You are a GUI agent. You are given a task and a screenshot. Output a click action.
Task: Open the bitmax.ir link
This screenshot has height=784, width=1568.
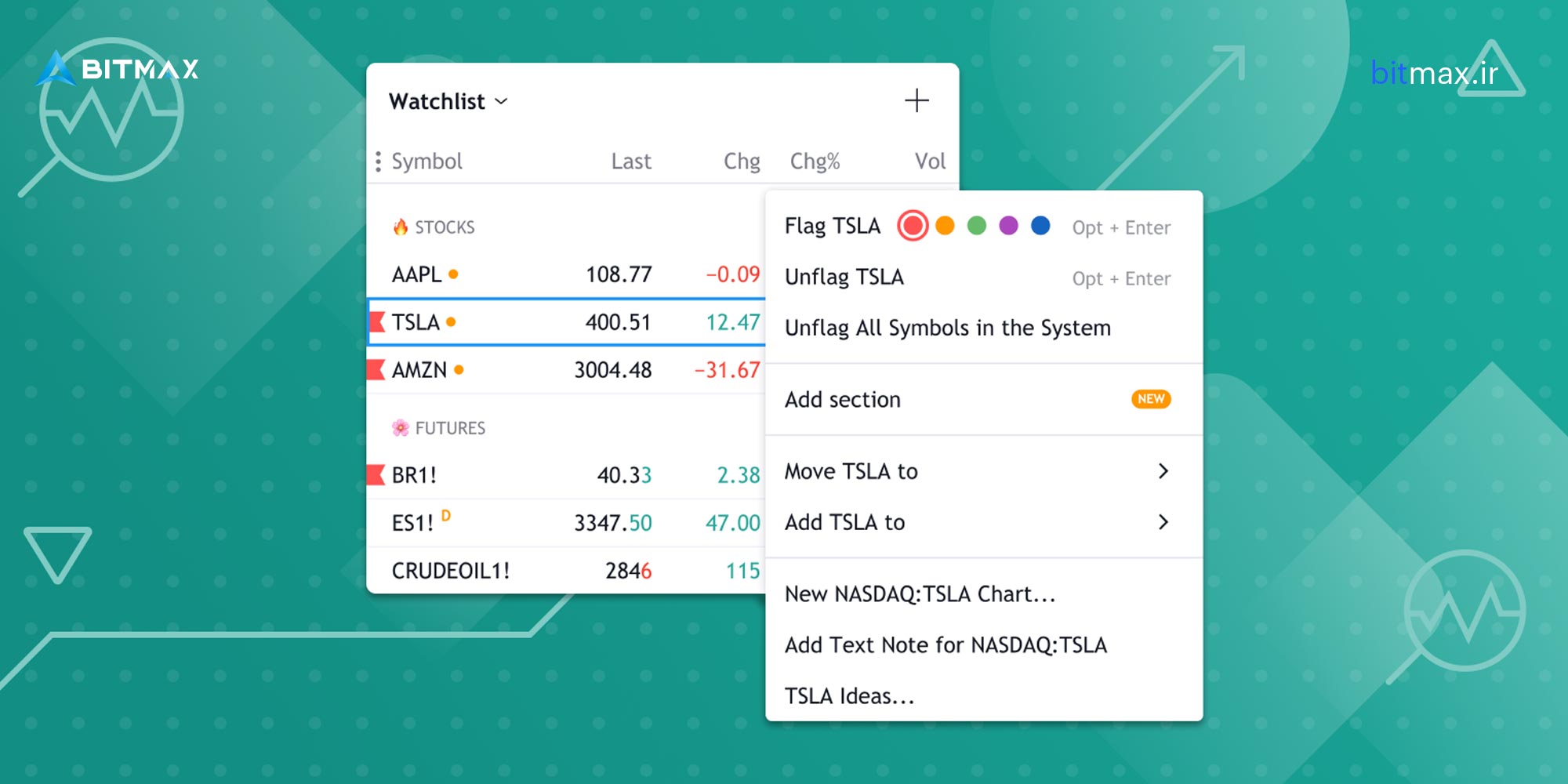point(1434,74)
